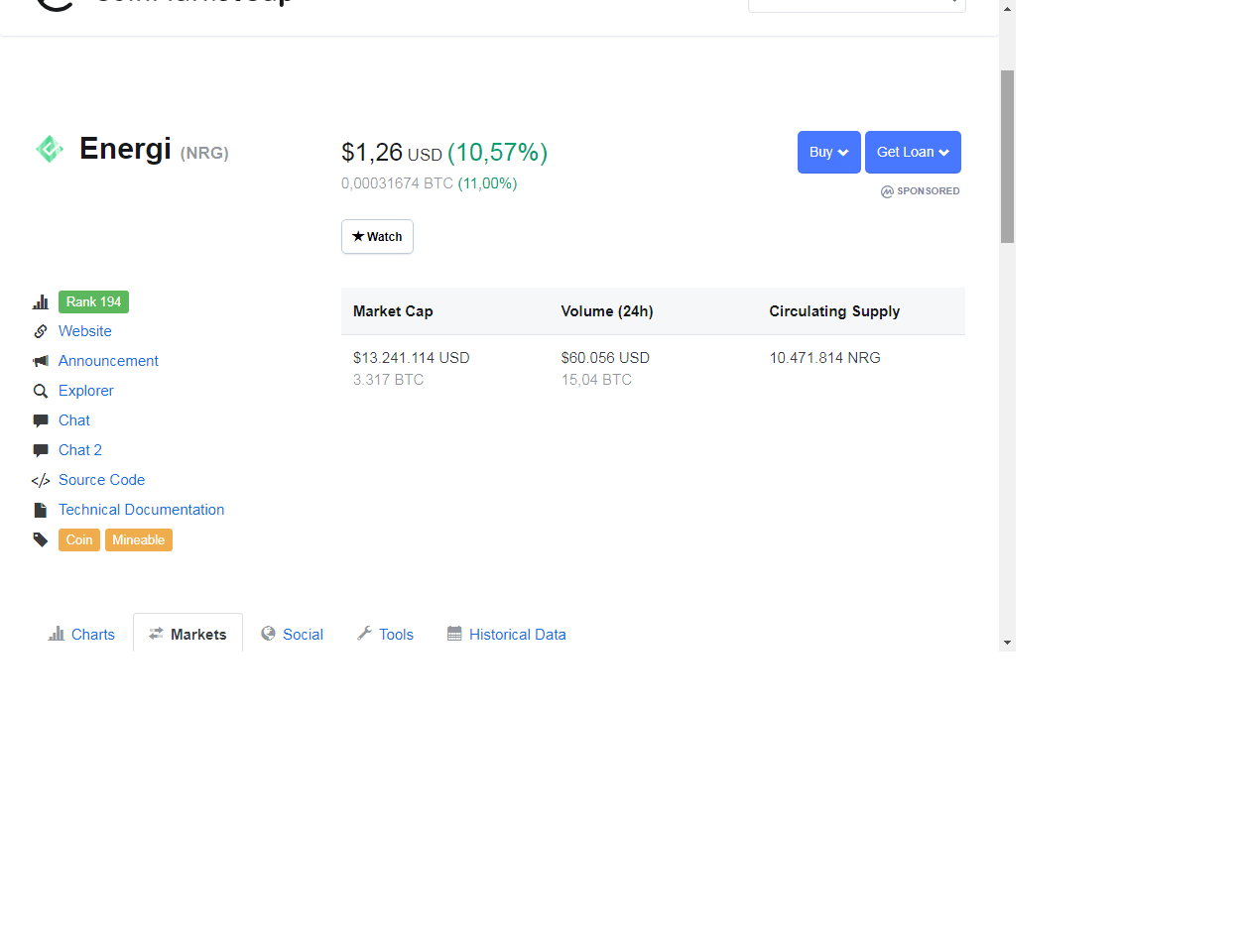Click the chain link icon beside Website

(41, 331)
